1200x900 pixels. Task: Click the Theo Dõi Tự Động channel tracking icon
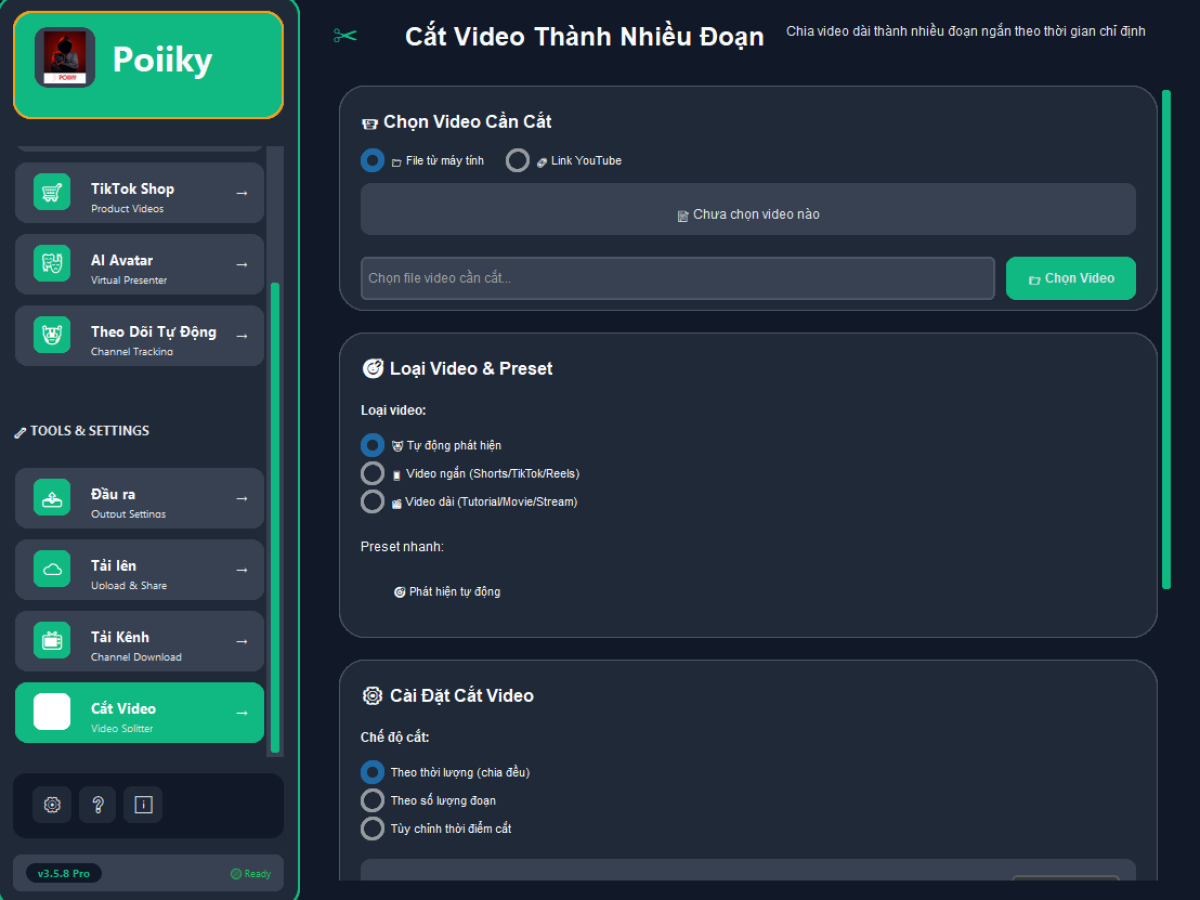pos(51,335)
